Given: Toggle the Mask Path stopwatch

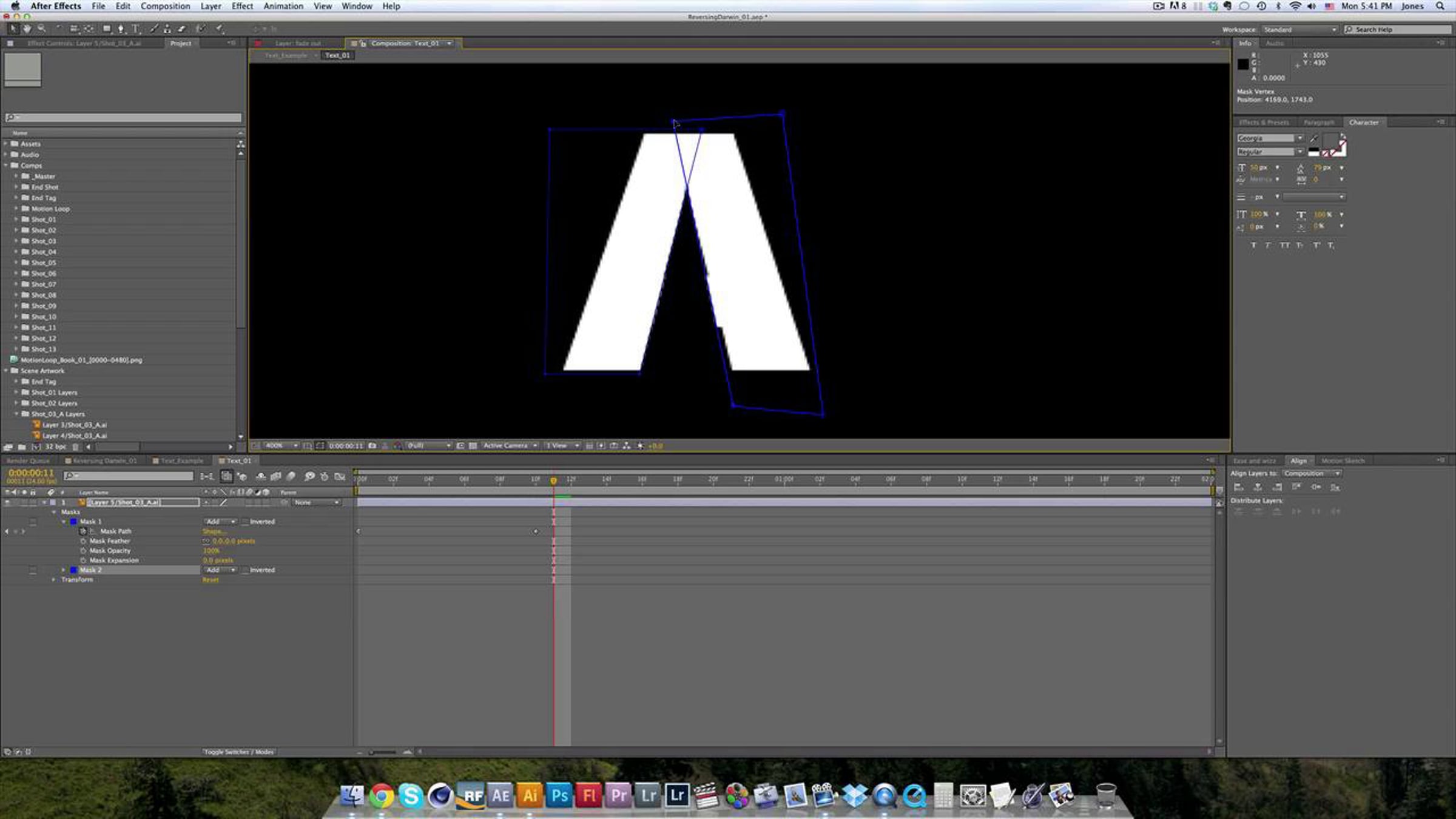Looking at the screenshot, I should pos(83,531).
